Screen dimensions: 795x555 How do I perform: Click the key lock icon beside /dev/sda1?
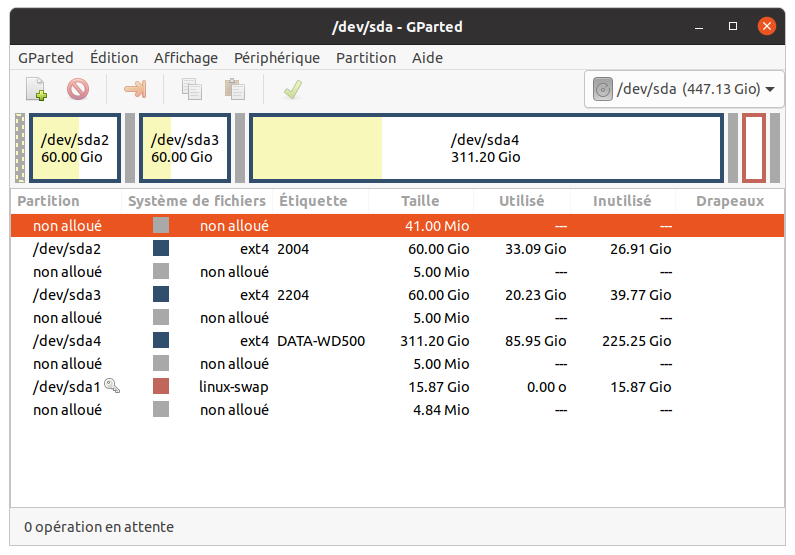click(x=112, y=386)
